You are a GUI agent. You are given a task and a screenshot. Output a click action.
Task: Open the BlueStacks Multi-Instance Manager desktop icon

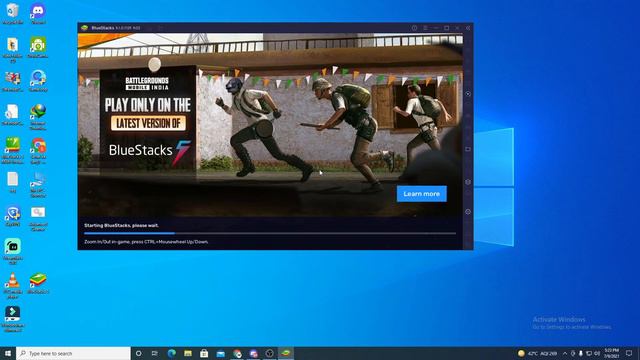(13, 151)
